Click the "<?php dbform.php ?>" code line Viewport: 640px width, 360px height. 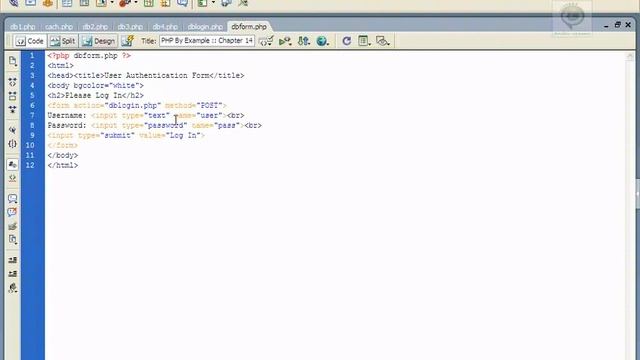coord(89,56)
